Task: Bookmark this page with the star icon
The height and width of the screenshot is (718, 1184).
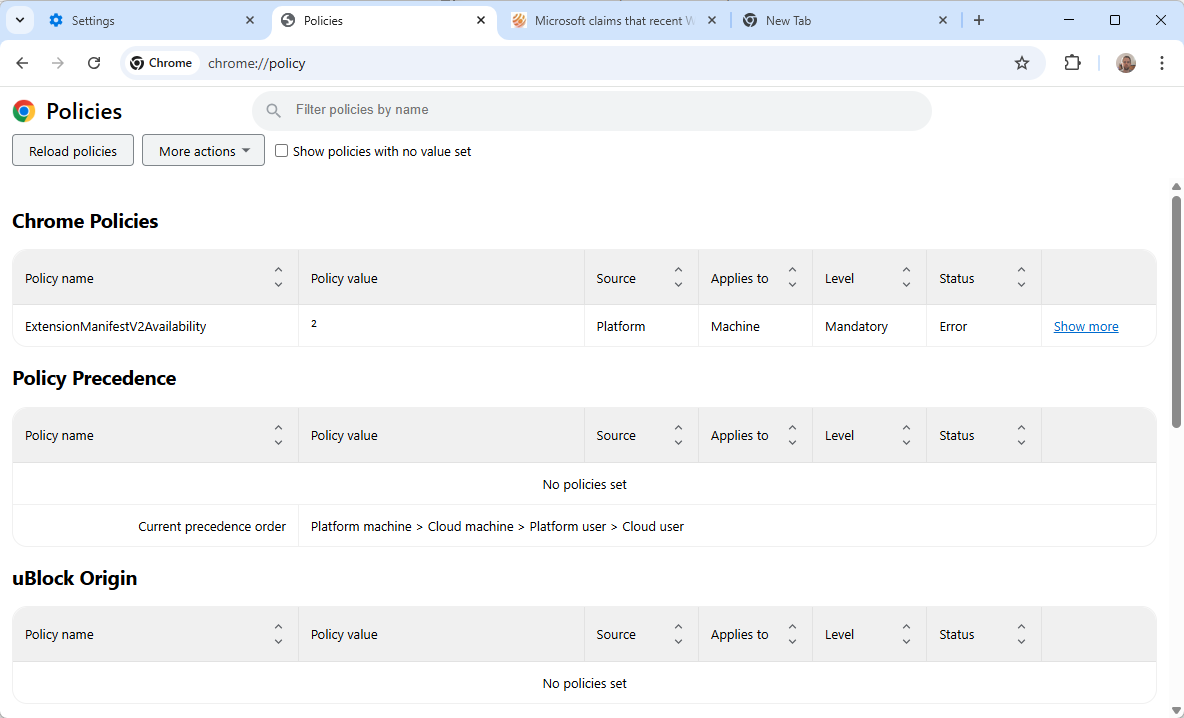Action: click(1022, 63)
